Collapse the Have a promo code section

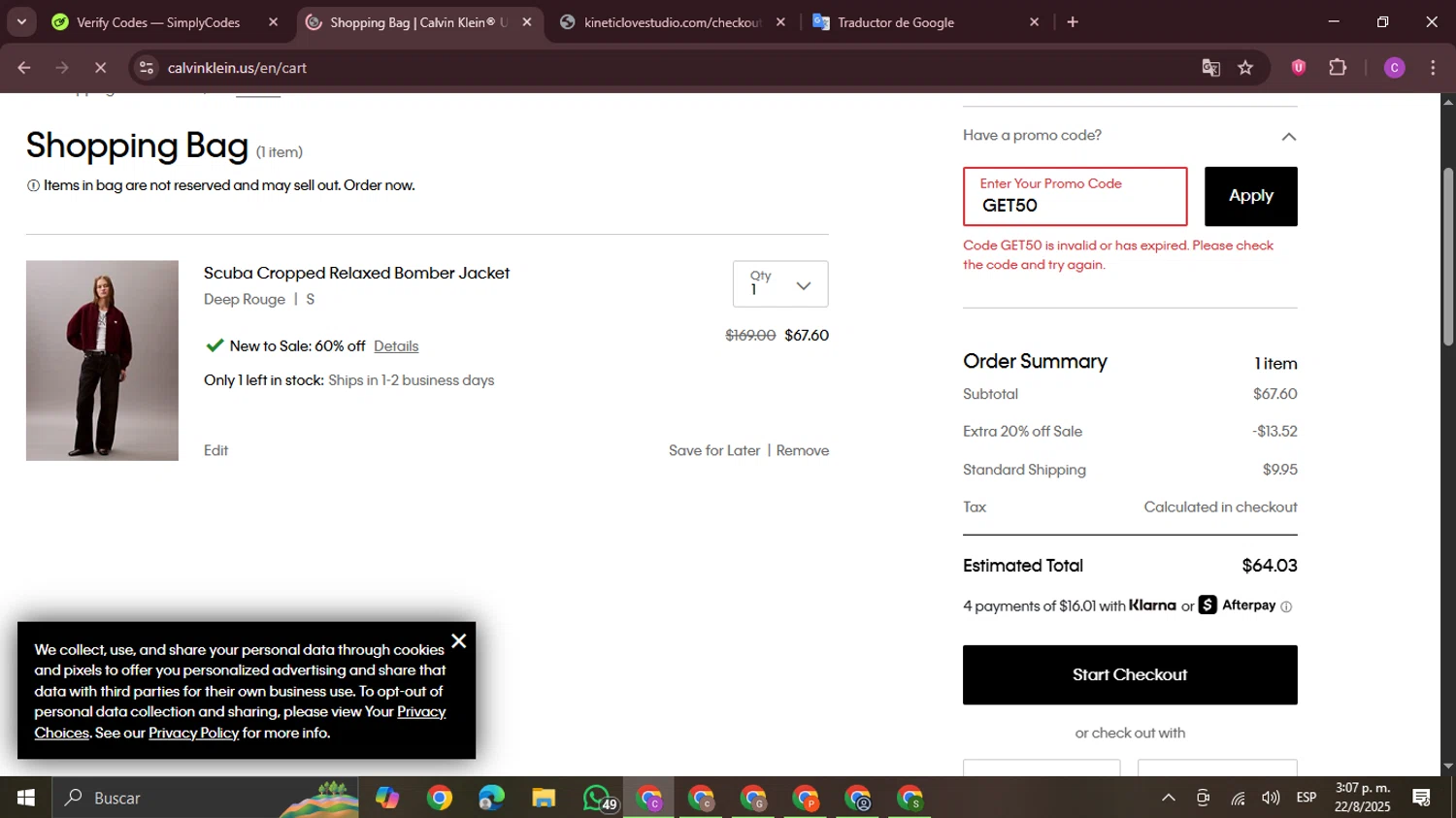tap(1288, 136)
